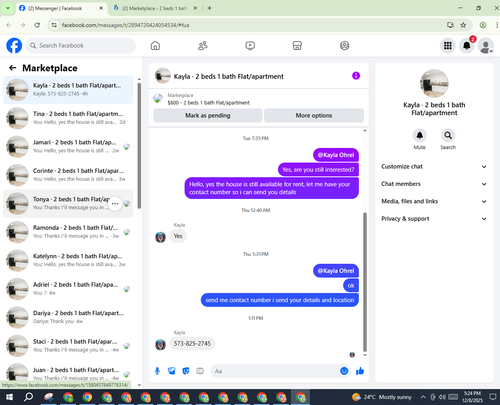Send a thumbs-up like in chat
500x405 pixels.
tap(360, 371)
